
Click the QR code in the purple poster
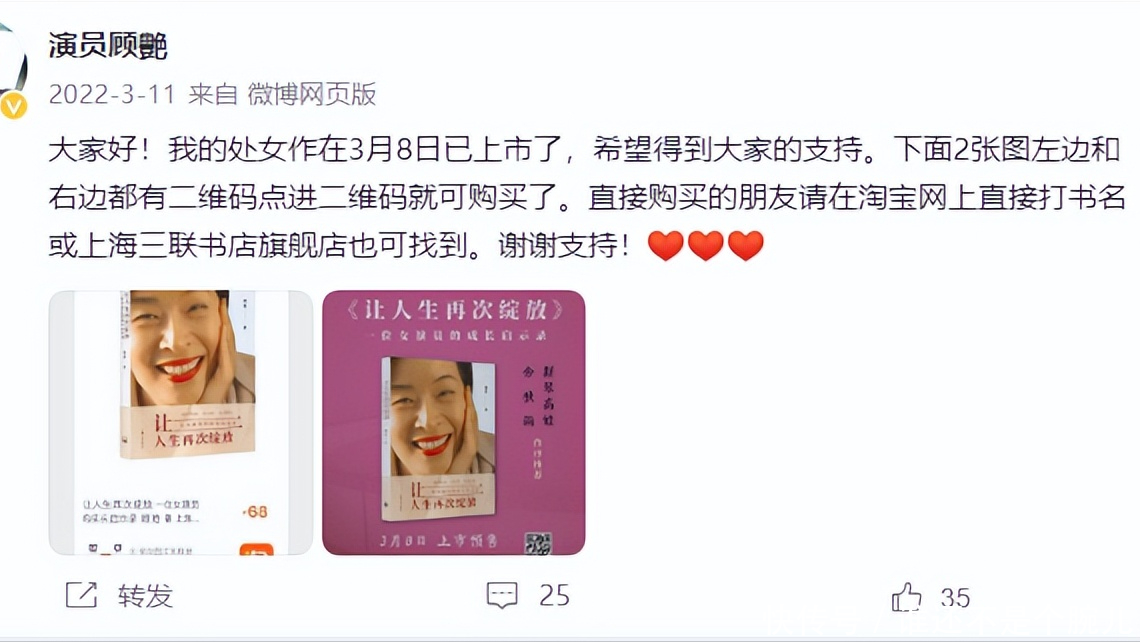pyautogui.click(x=538, y=542)
